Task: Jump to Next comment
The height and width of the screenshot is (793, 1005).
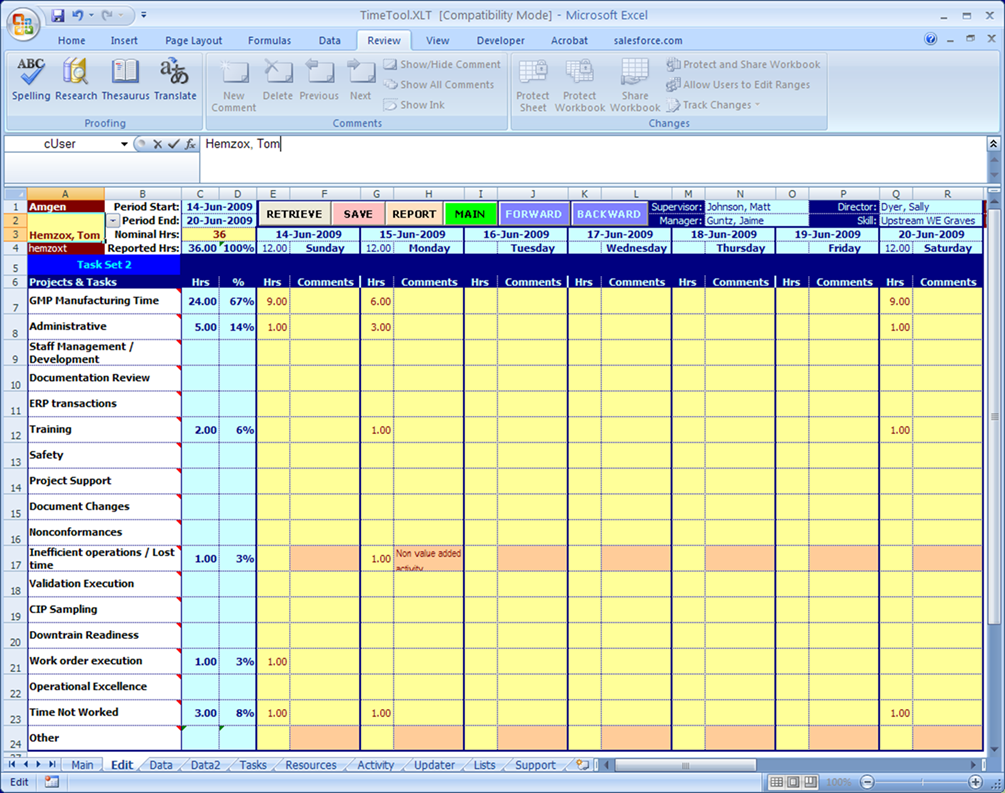Action: click(360, 80)
